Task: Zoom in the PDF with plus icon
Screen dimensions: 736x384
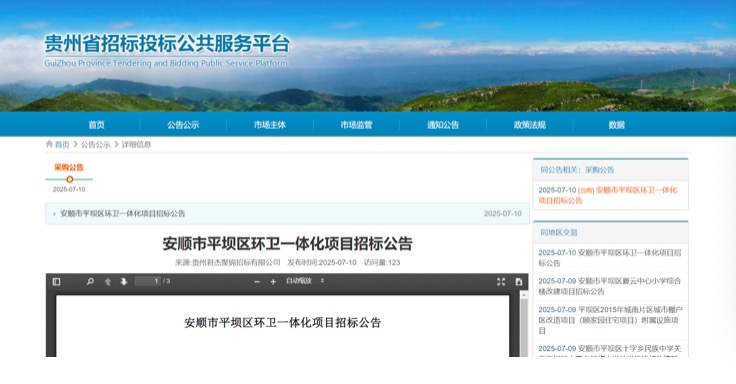Action: click(273, 282)
